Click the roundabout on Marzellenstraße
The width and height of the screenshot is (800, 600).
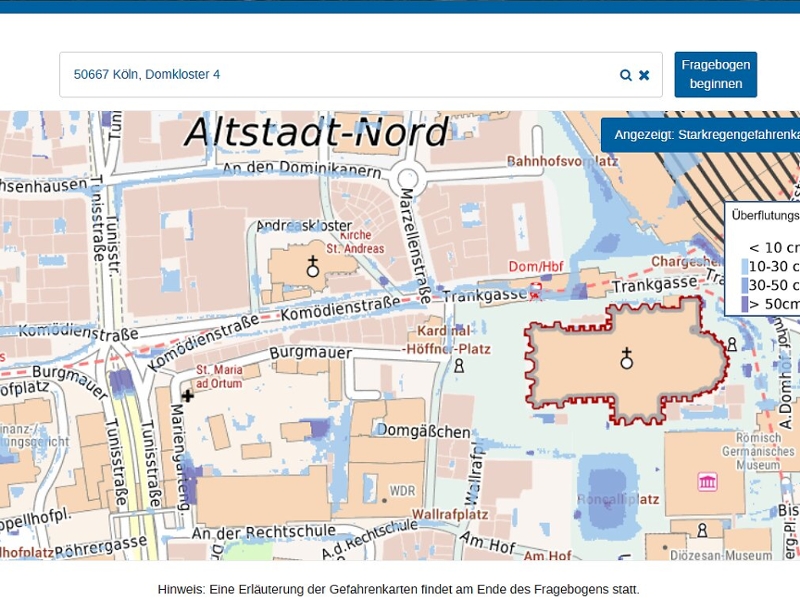coord(407,180)
